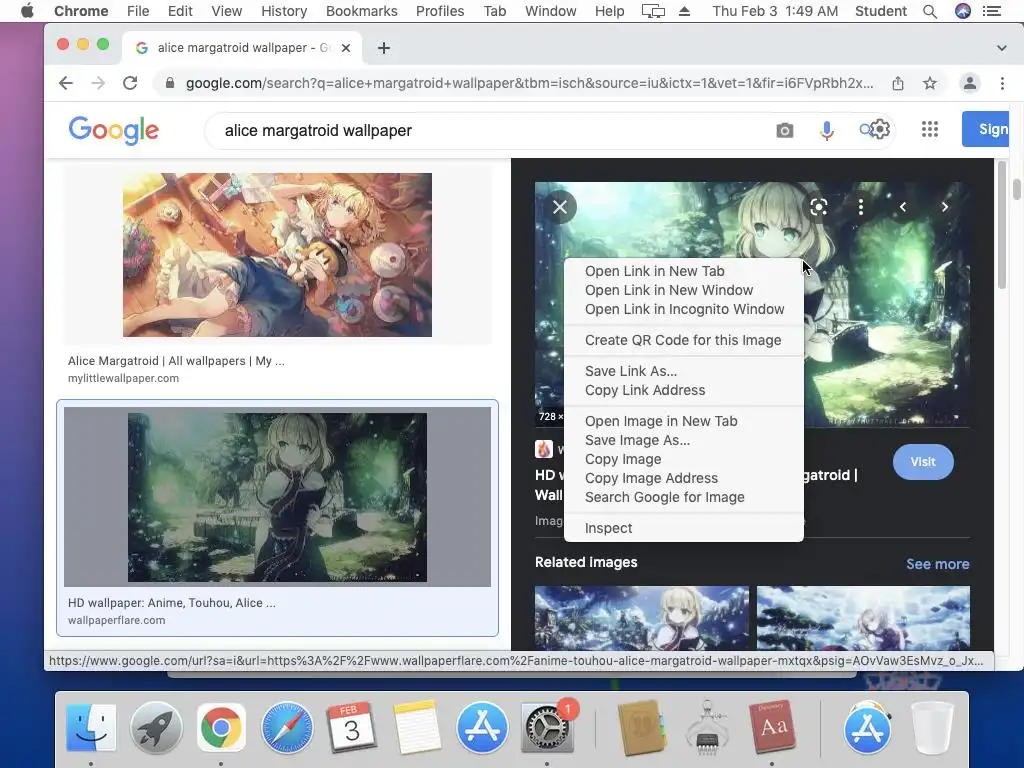
Task: Open Dictionary from the Dock
Action: point(773,727)
